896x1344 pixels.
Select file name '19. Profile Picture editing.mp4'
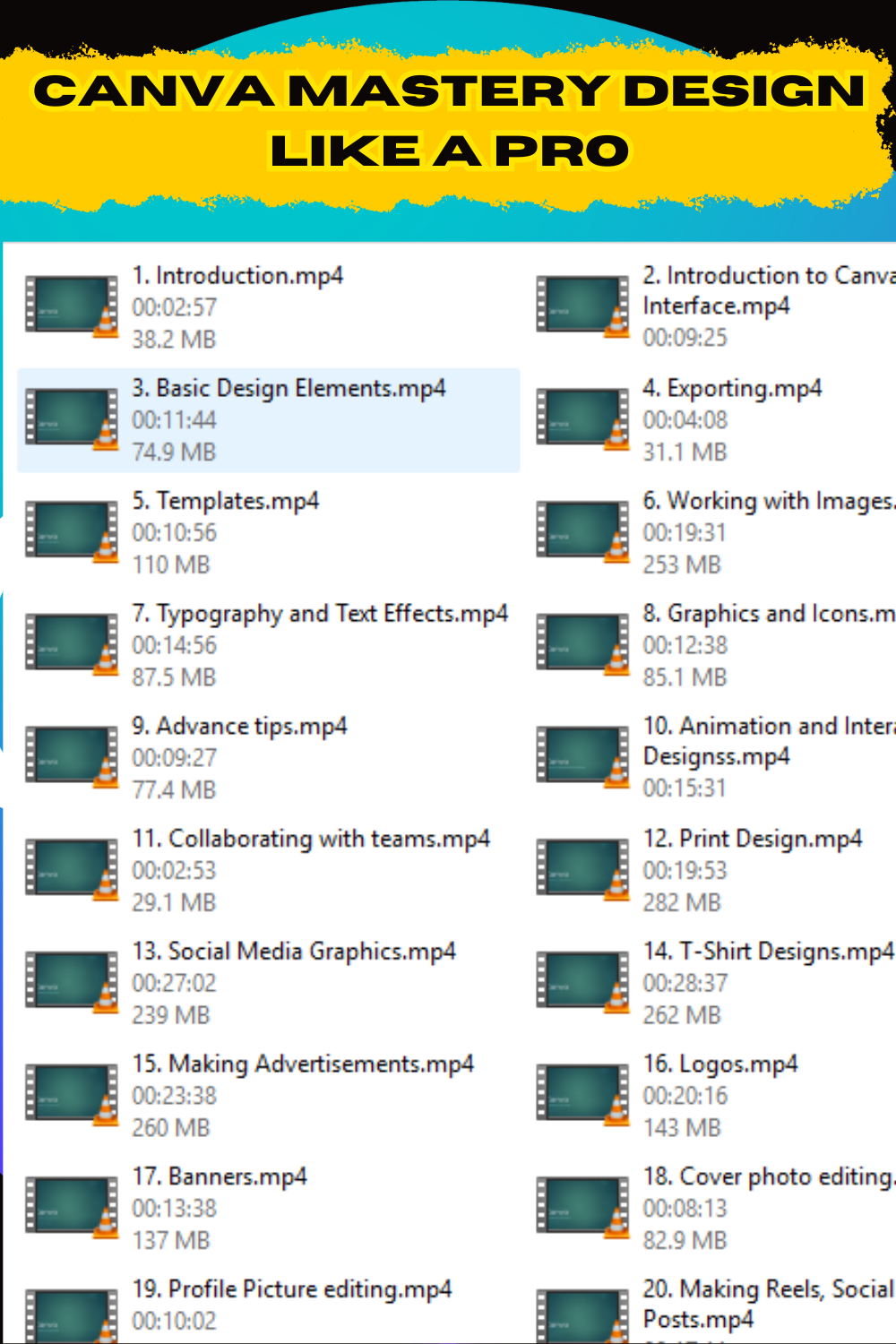[x=292, y=1290]
